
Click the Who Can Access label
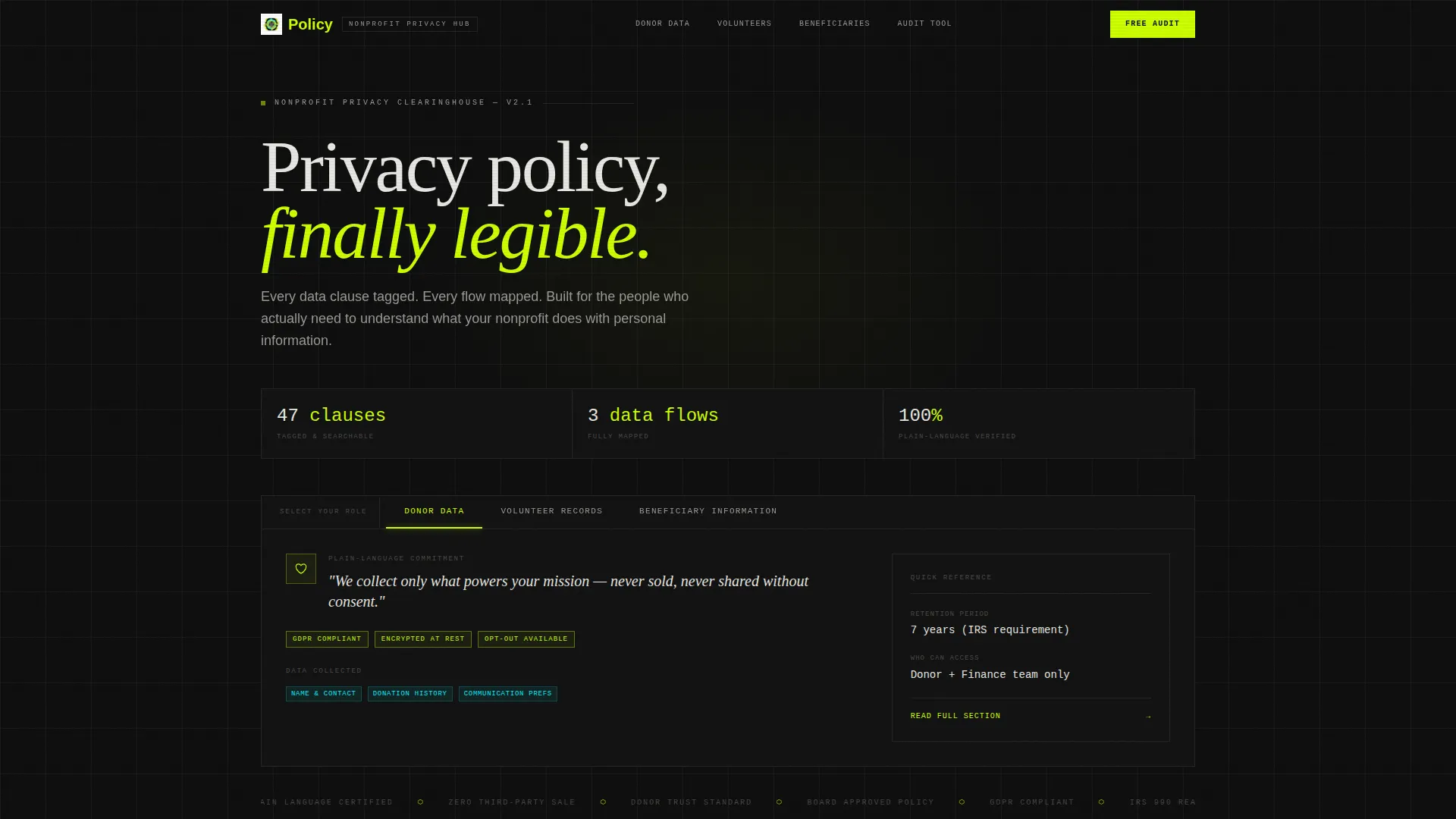pyautogui.click(x=945, y=658)
